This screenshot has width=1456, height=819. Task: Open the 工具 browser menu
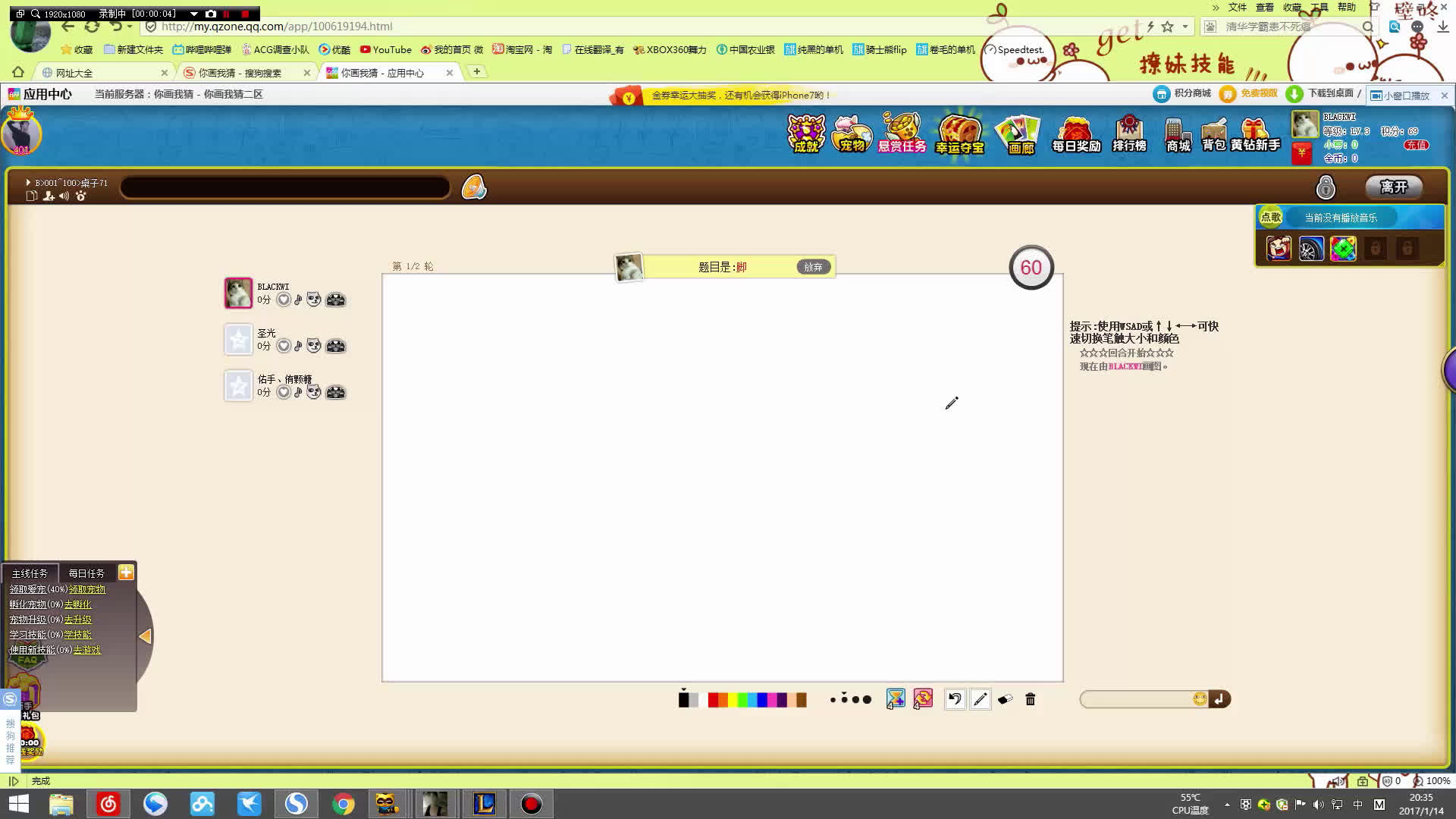pos(1319,8)
